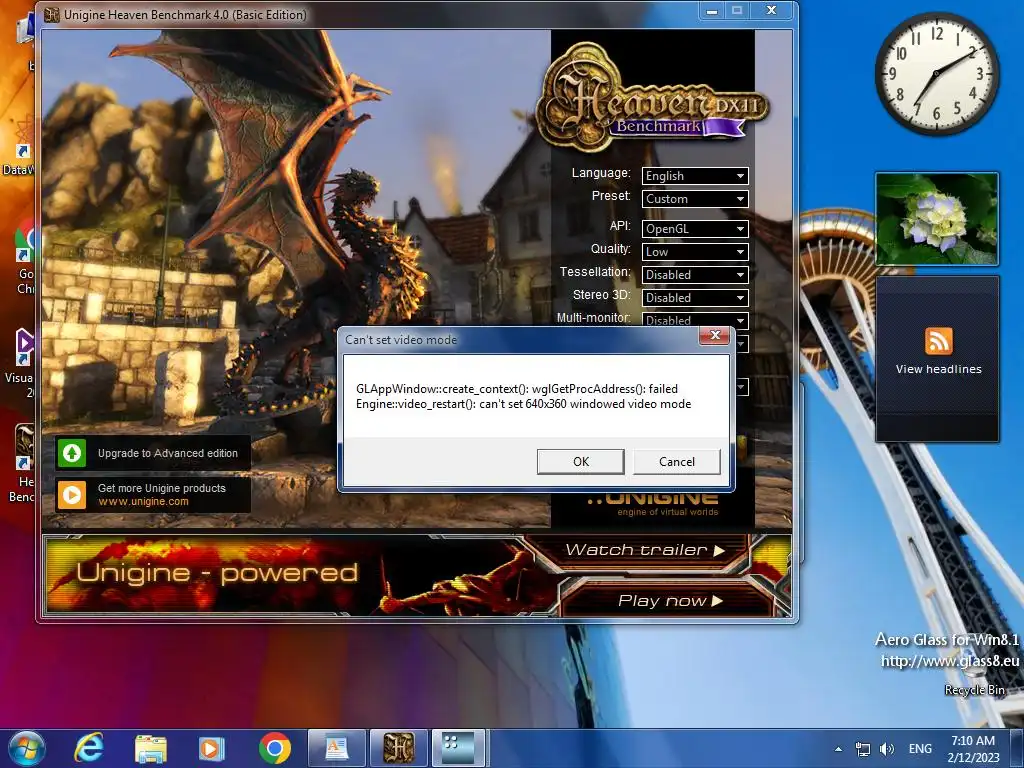Open the Windows Start menu
Image resolution: width=1024 pixels, height=768 pixels.
click(x=25, y=748)
